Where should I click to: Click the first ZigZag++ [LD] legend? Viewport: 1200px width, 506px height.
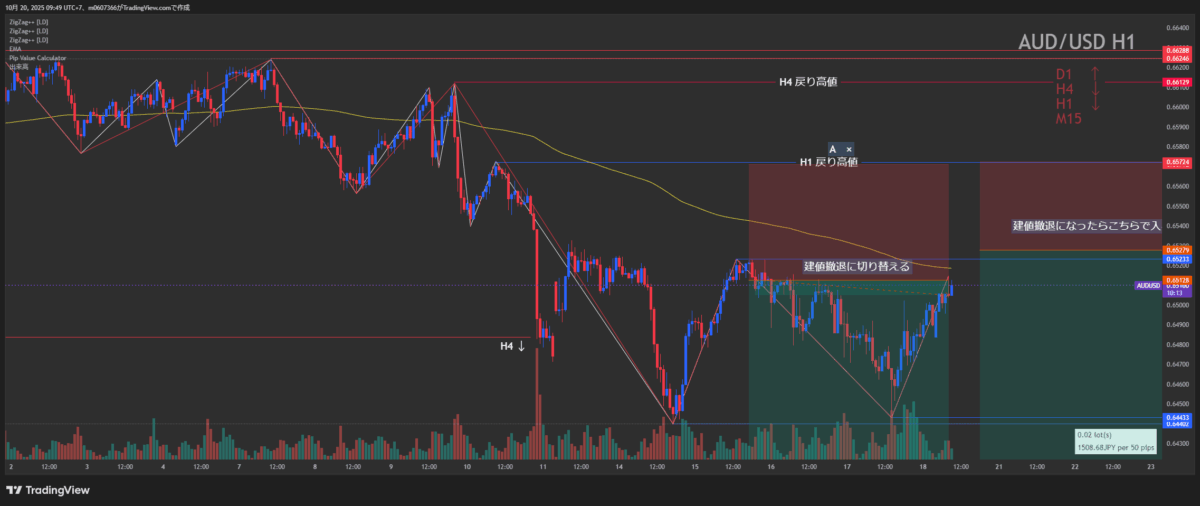point(29,22)
